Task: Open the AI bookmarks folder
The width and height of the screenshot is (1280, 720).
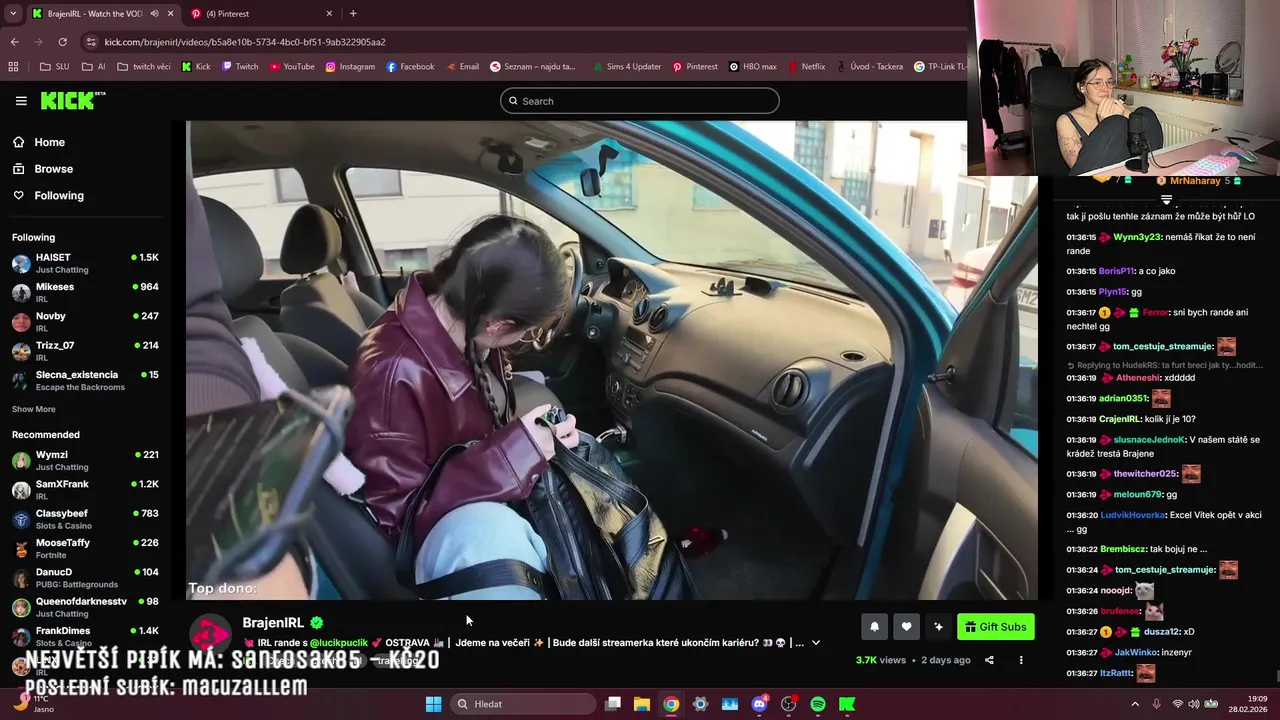Action: click(94, 67)
